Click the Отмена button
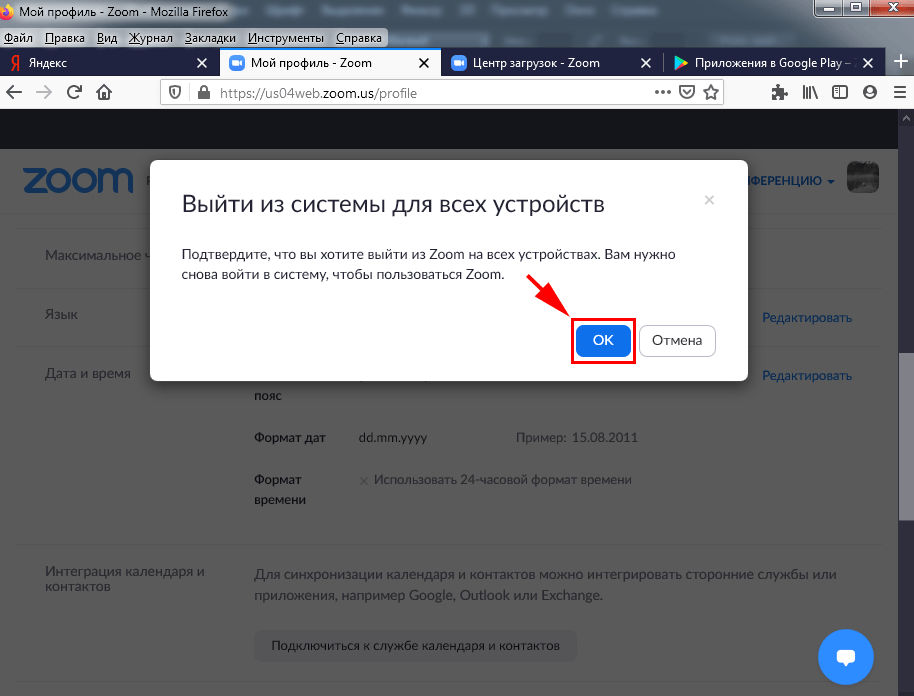Image resolution: width=914 pixels, height=696 pixels. coord(677,340)
